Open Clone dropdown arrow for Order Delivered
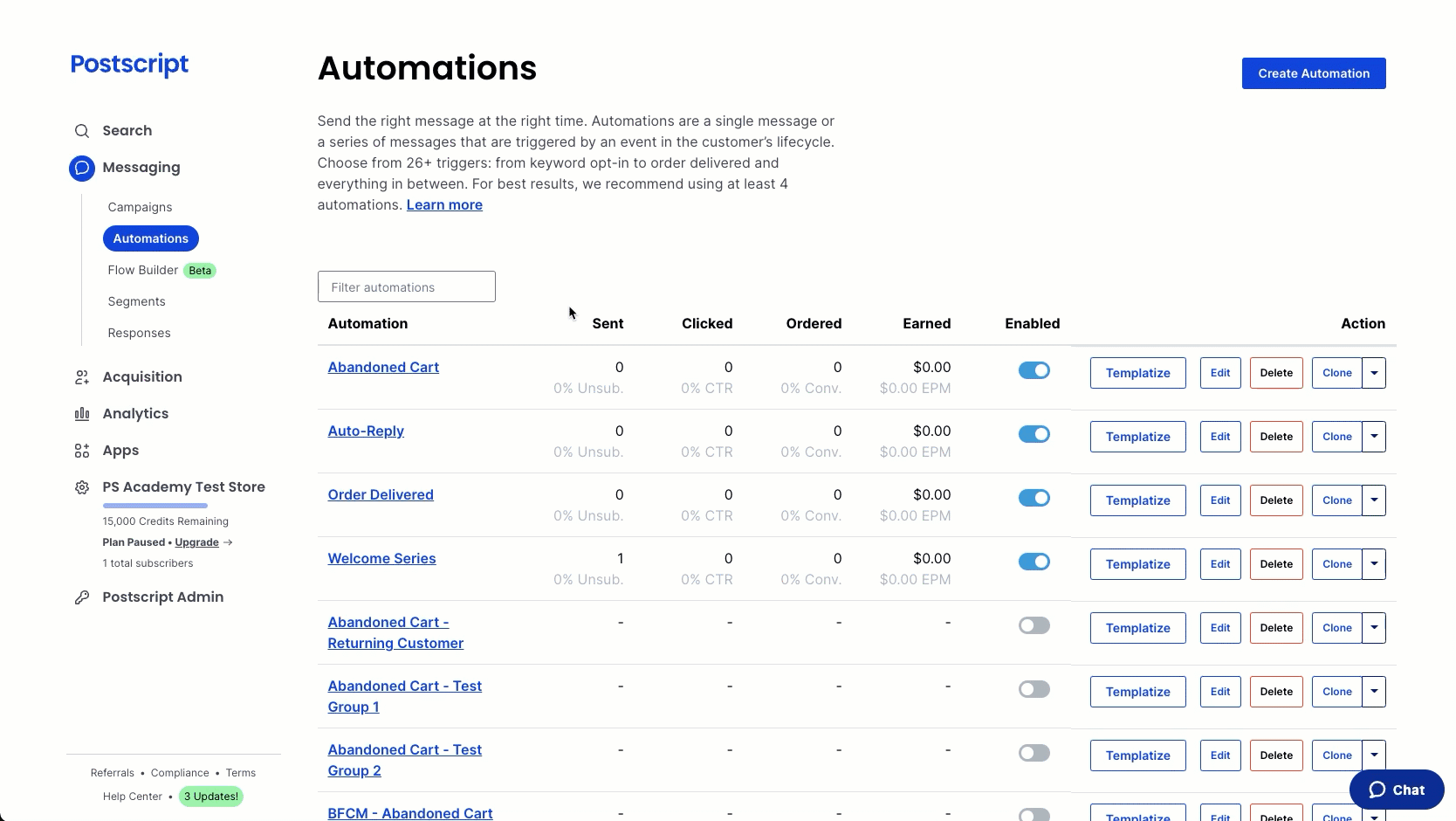This screenshot has width=1456, height=821. pyautogui.click(x=1374, y=500)
